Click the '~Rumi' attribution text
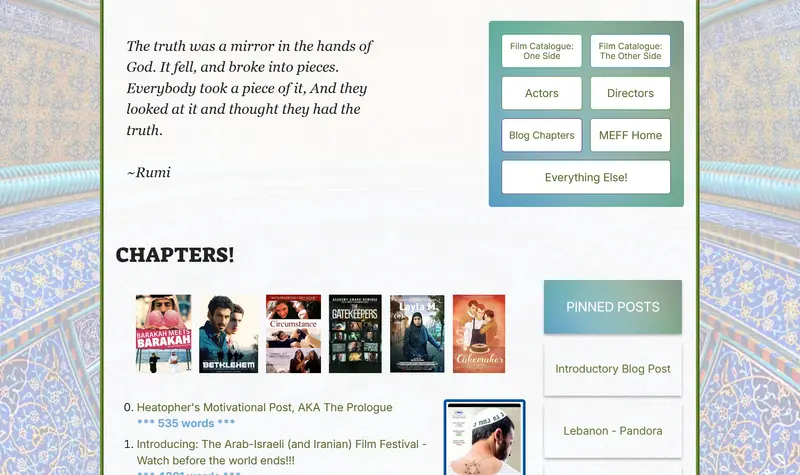 (x=148, y=172)
